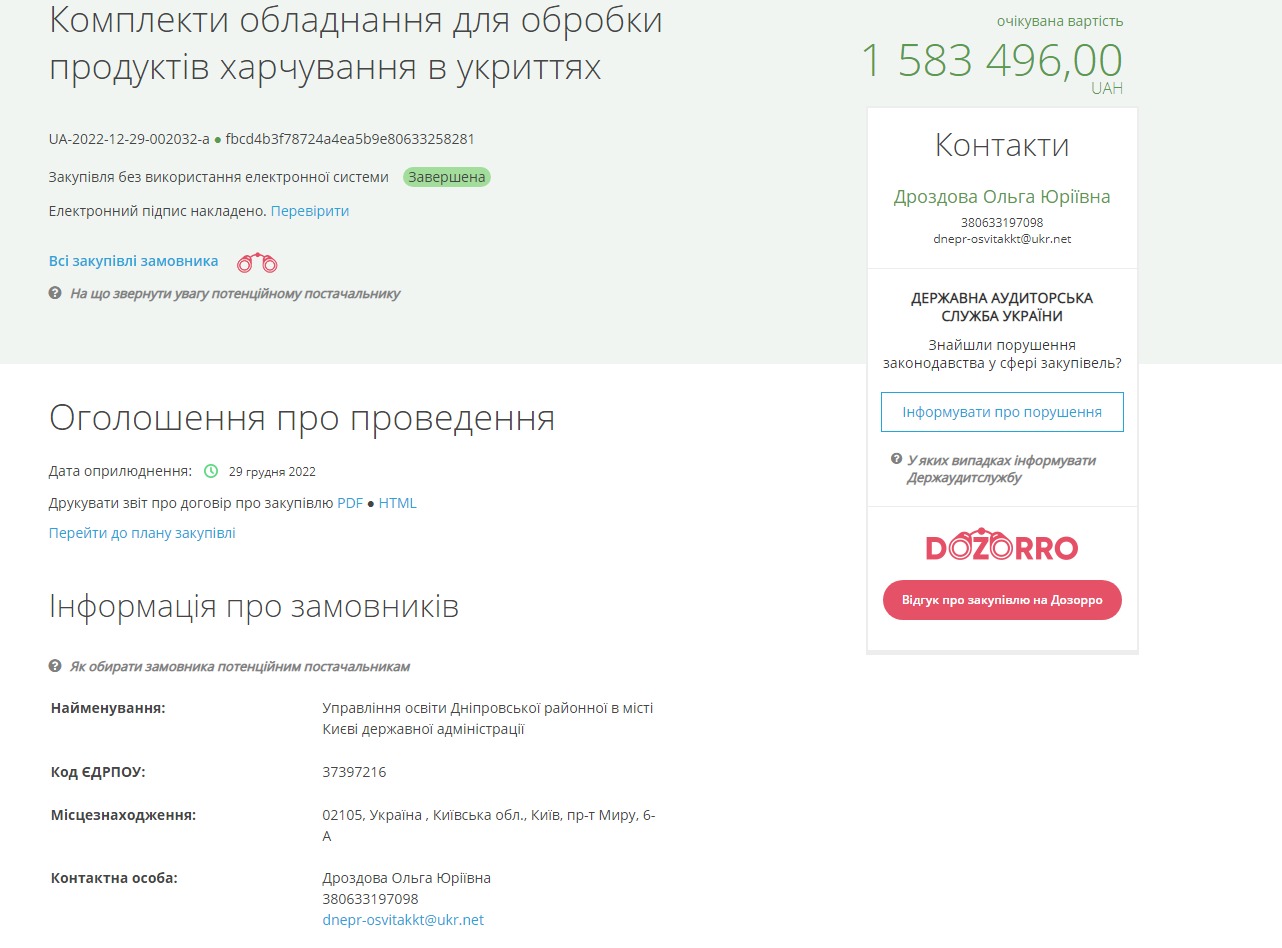1282x948 pixels.
Task: Open the HTML contract report
Action: [x=397, y=503]
